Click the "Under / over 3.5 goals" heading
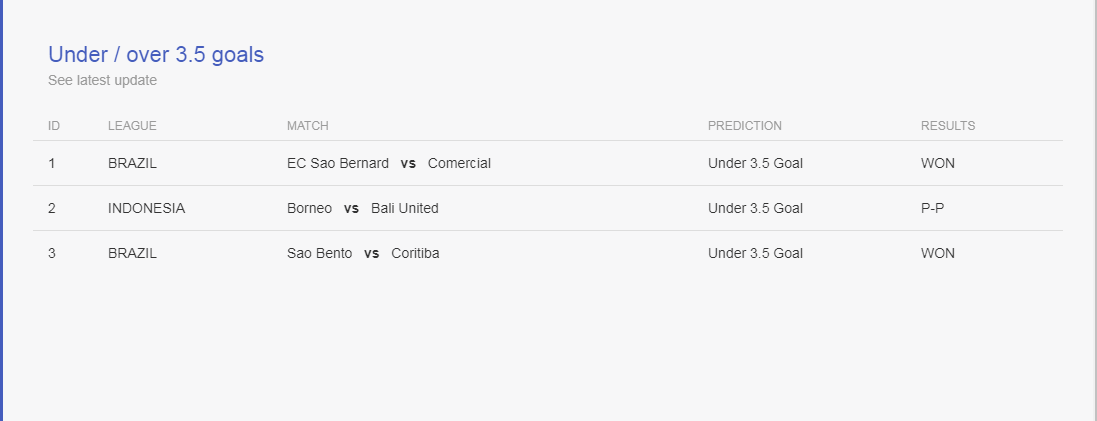Image resolution: width=1097 pixels, height=421 pixels. point(156,55)
